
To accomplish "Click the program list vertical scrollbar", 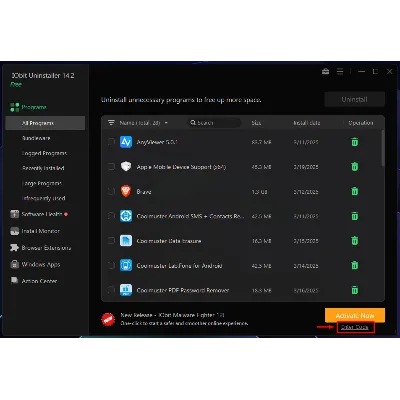I will click(383, 148).
